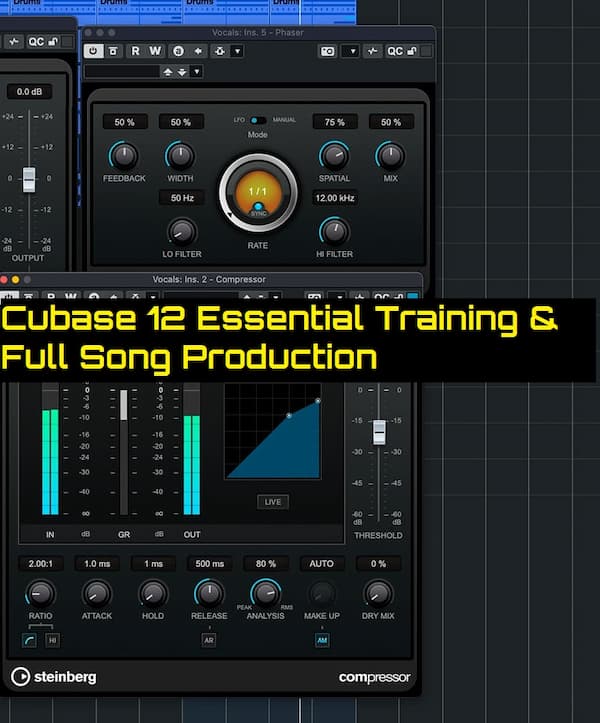
Task: Click the 12.00 kHz hi filter value
Action: [x=335, y=198]
